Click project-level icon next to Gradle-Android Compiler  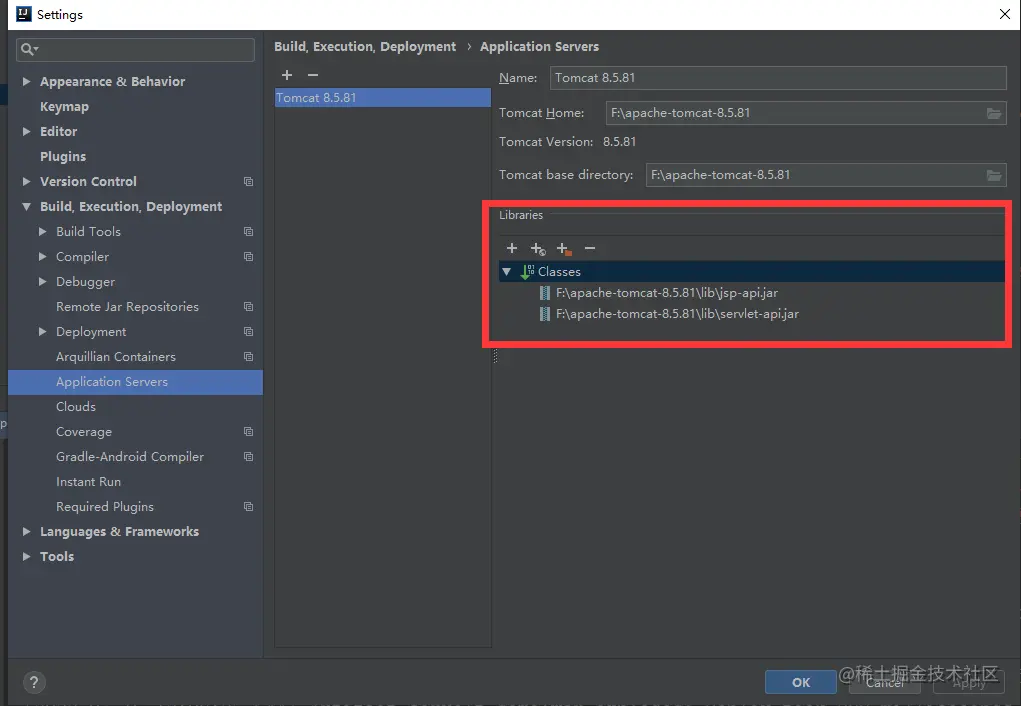coord(248,457)
